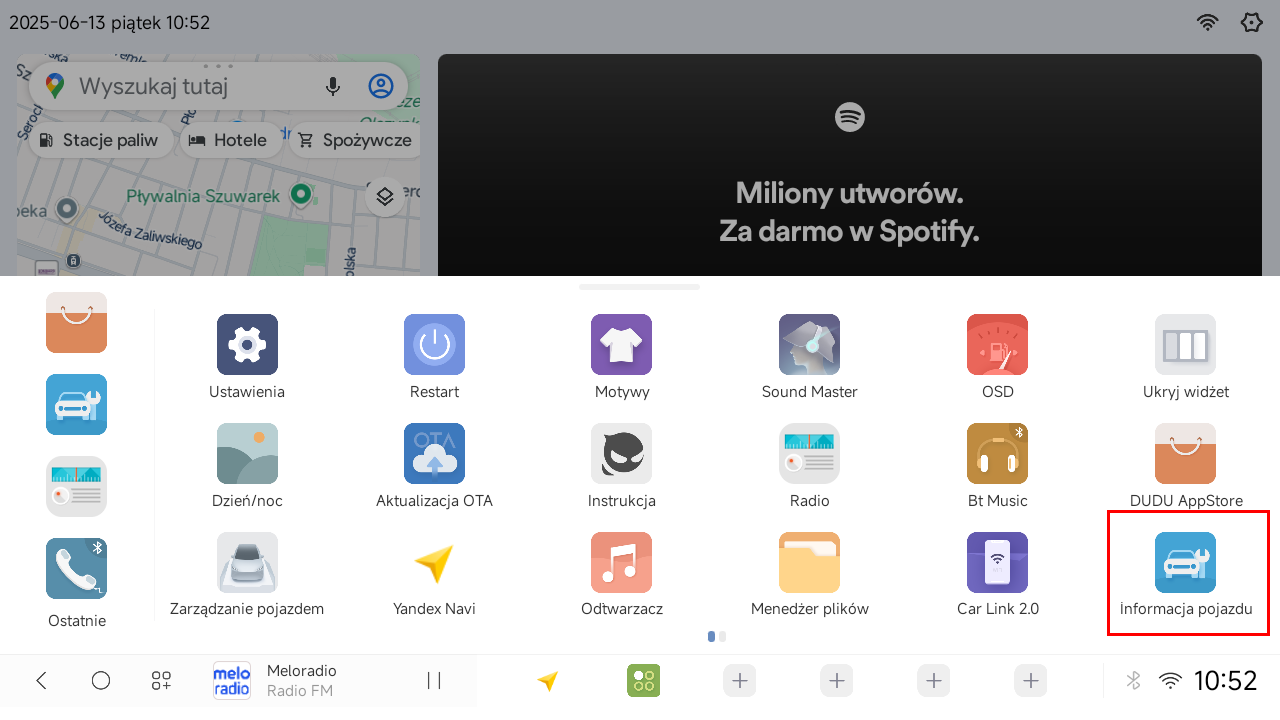Screen dimensions: 1280x720
Task: Open Sound Master
Action: pos(809,345)
